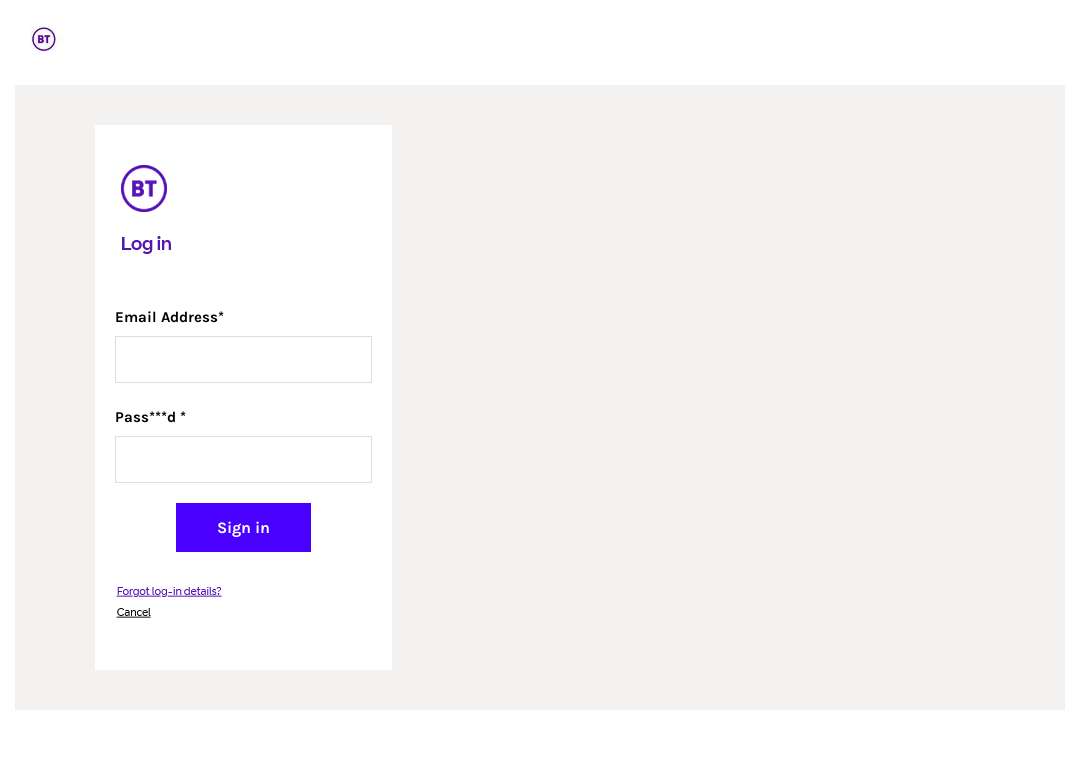Select the Cancel link
This screenshot has height=768, width=1080.
(134, 612)
